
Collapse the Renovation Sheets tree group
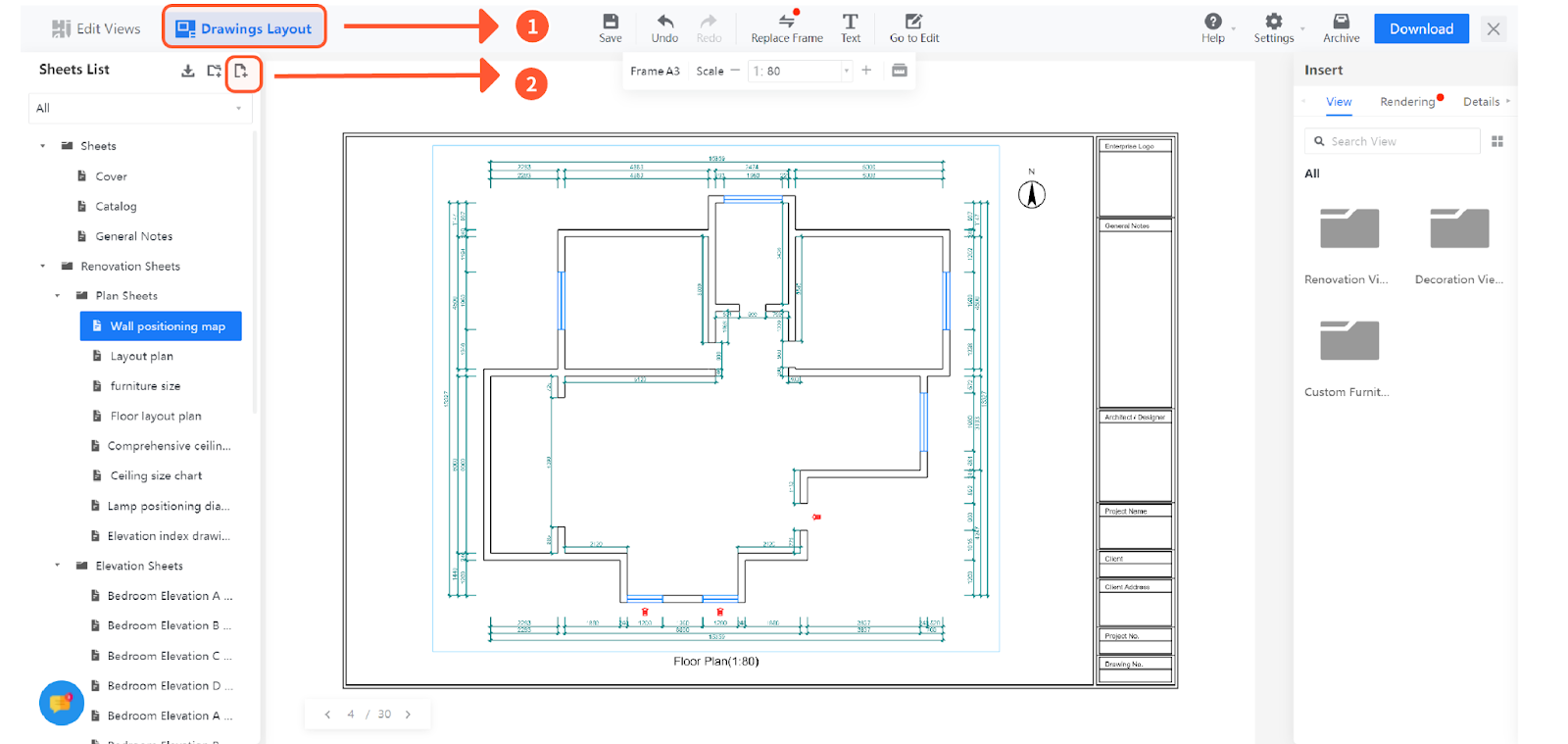coord(43,267)
